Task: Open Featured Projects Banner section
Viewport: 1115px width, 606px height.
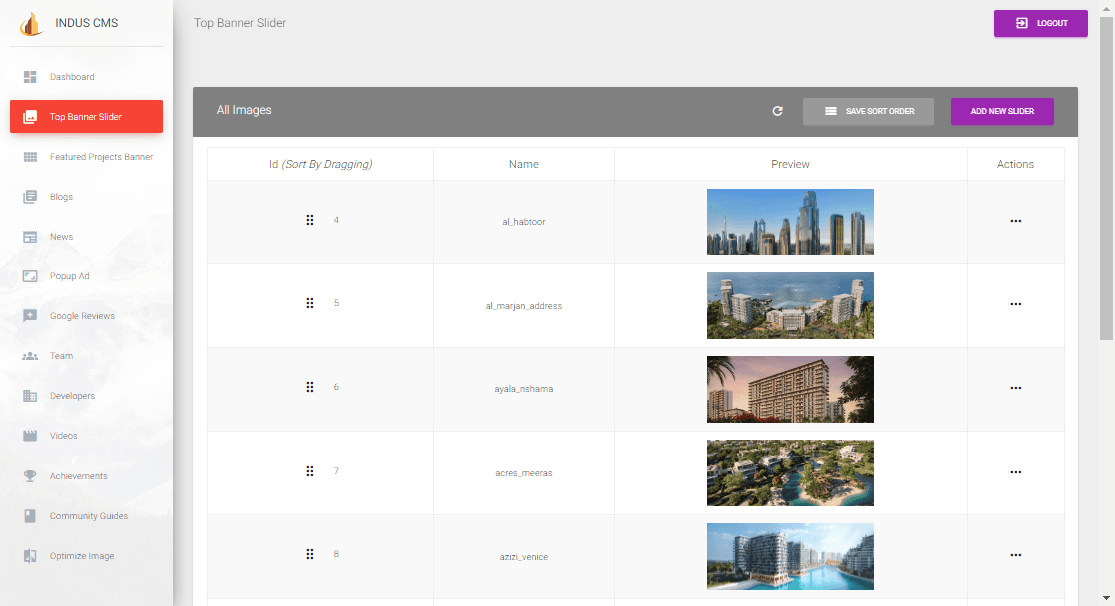Action: 101,157
